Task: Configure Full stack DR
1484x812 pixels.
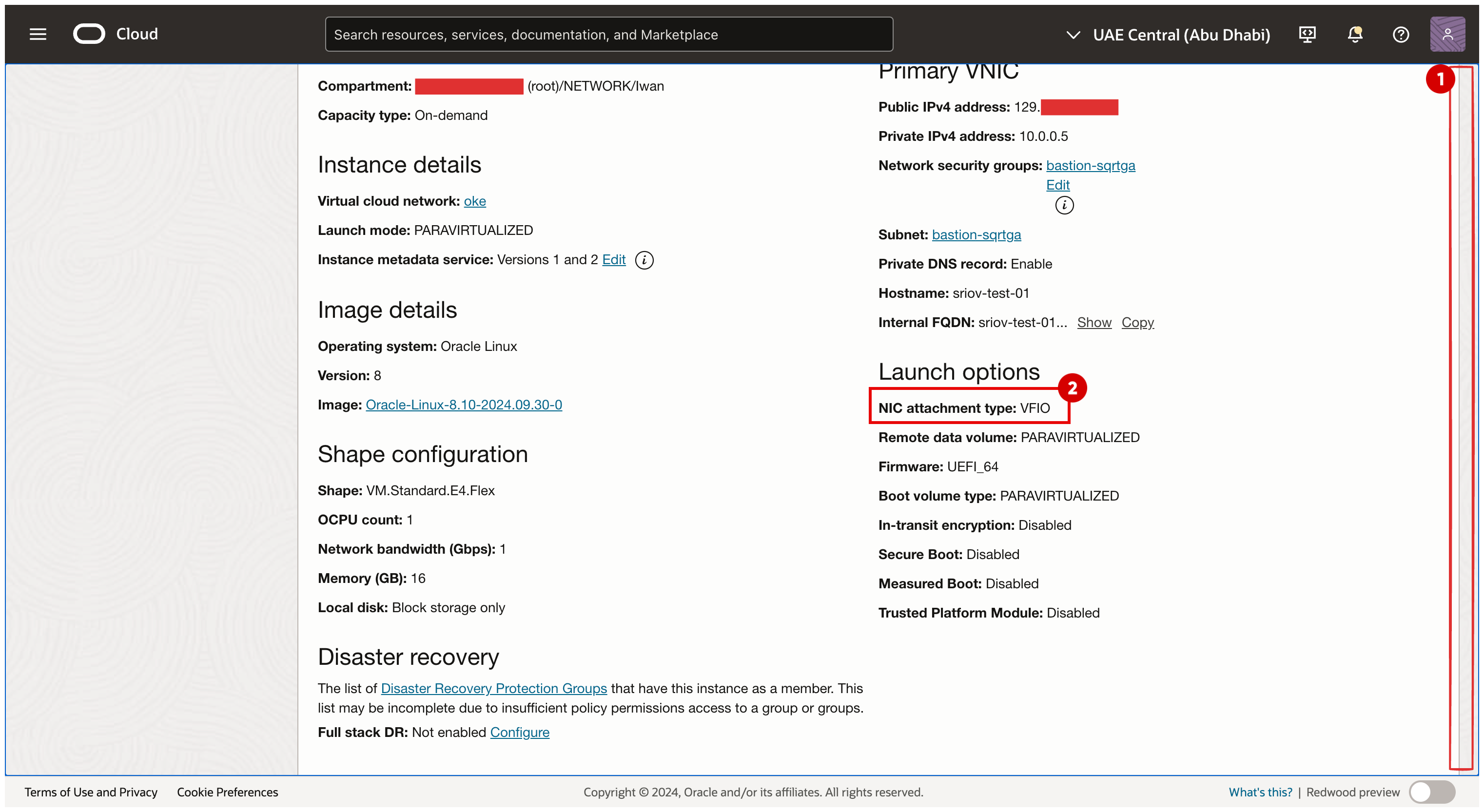Action: pyautogui.click(x=519, y=733)
